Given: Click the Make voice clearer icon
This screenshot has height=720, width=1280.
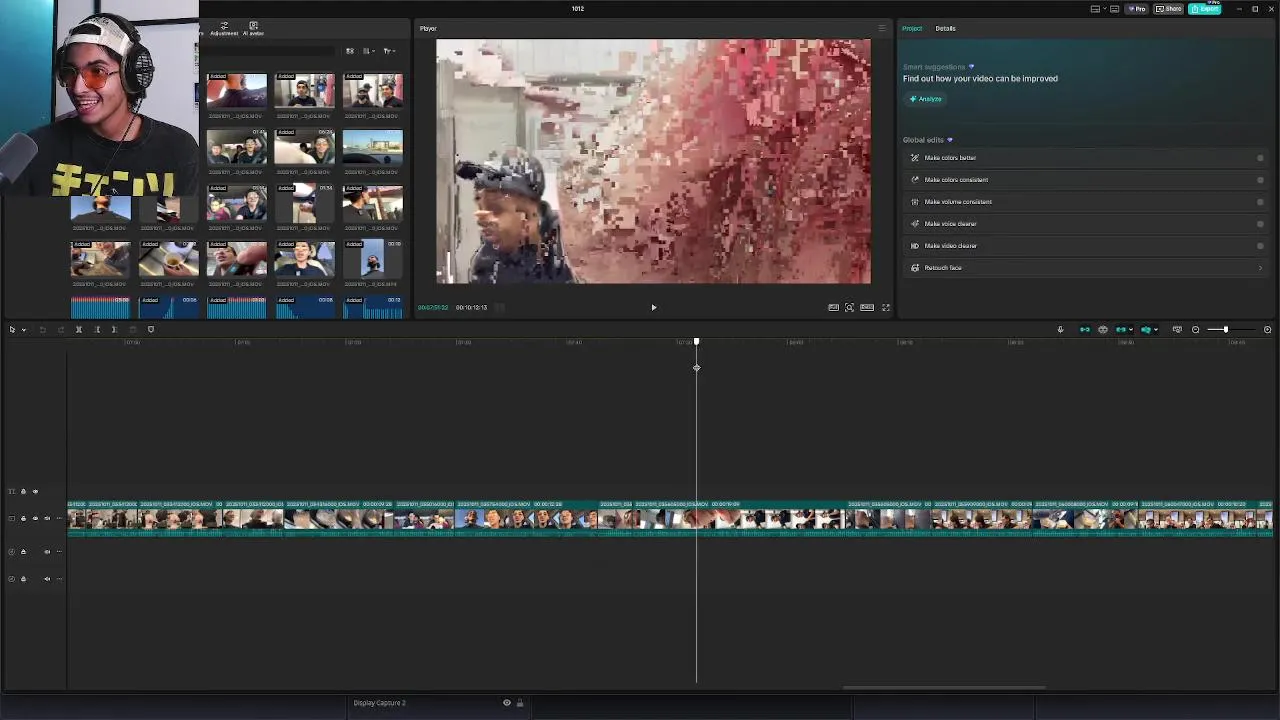Looking at the screenshot, I should 914,224.
